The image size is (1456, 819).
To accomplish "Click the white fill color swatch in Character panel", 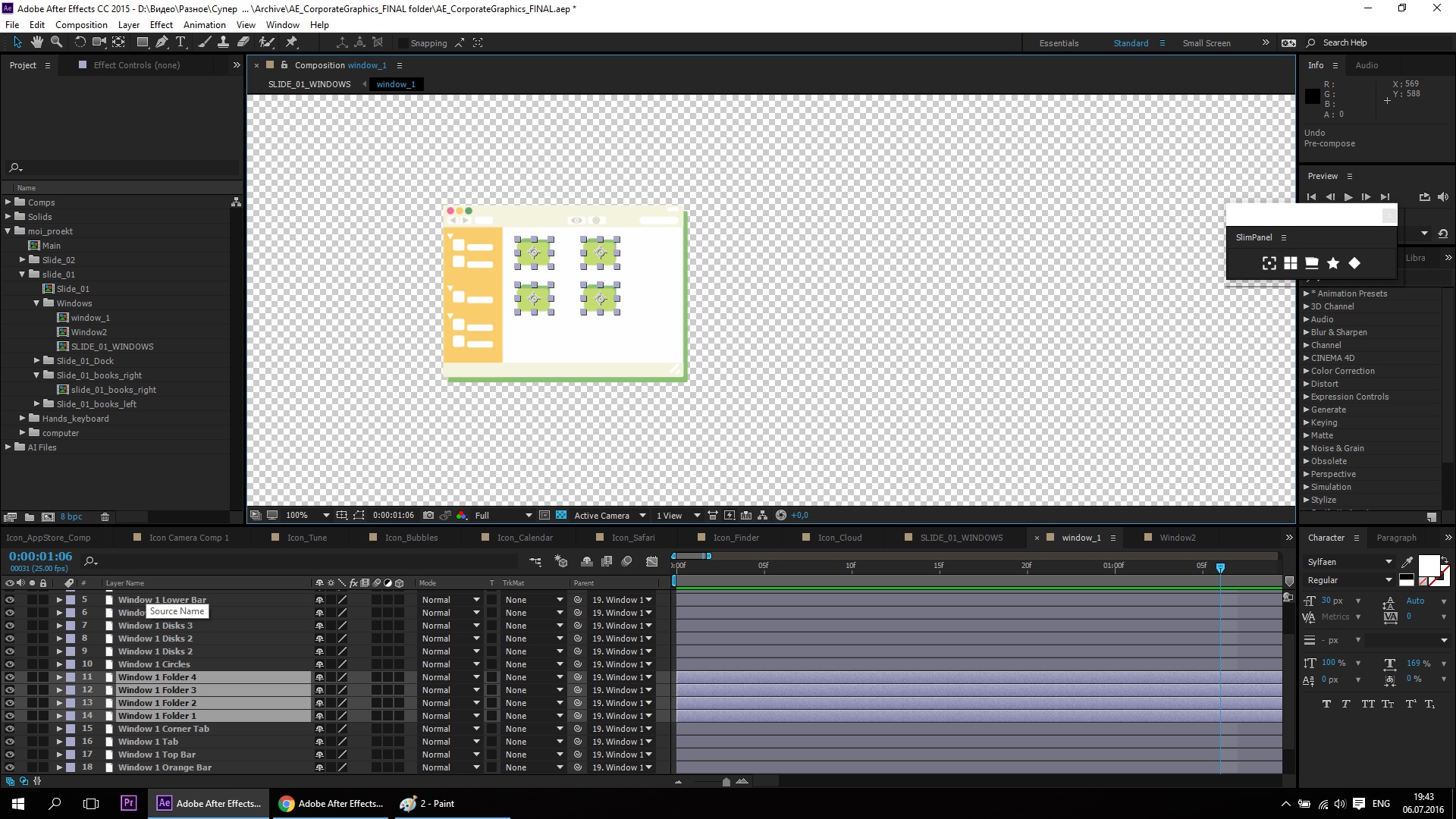I will tap(1428, 565).
